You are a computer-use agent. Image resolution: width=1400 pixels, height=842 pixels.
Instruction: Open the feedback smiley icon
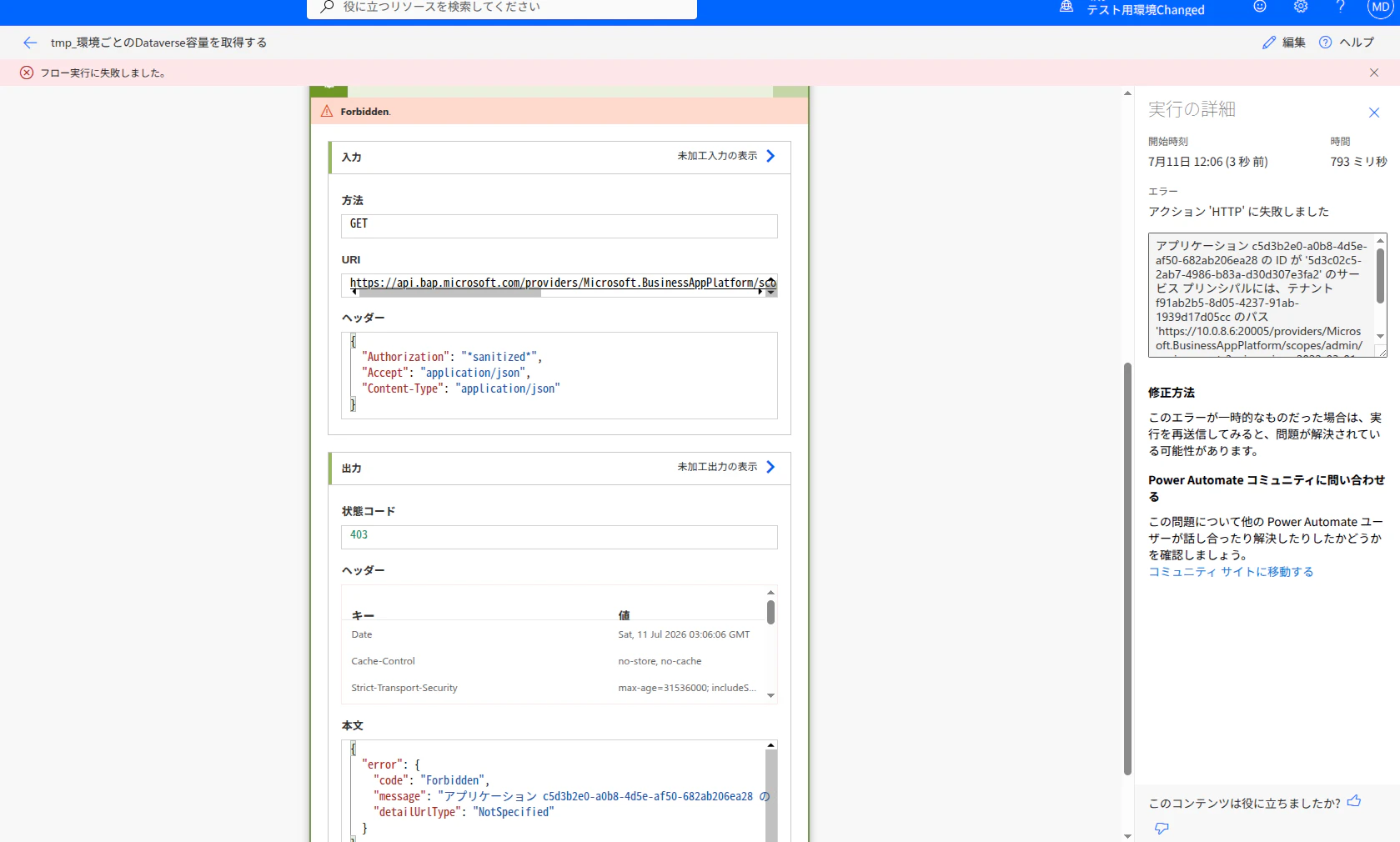click(x=1260, y=7)
